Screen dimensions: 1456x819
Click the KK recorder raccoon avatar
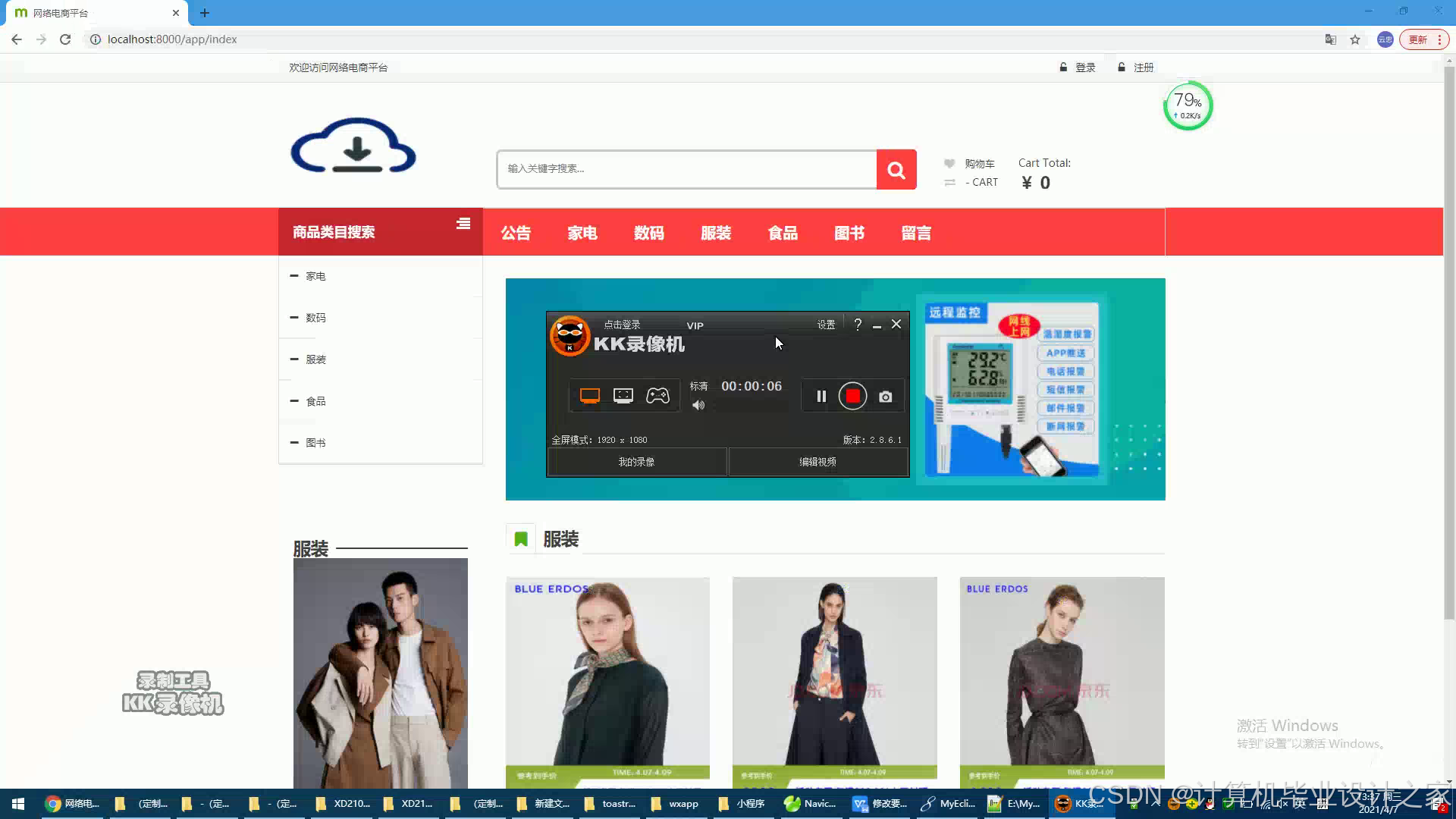click(570, 335)
